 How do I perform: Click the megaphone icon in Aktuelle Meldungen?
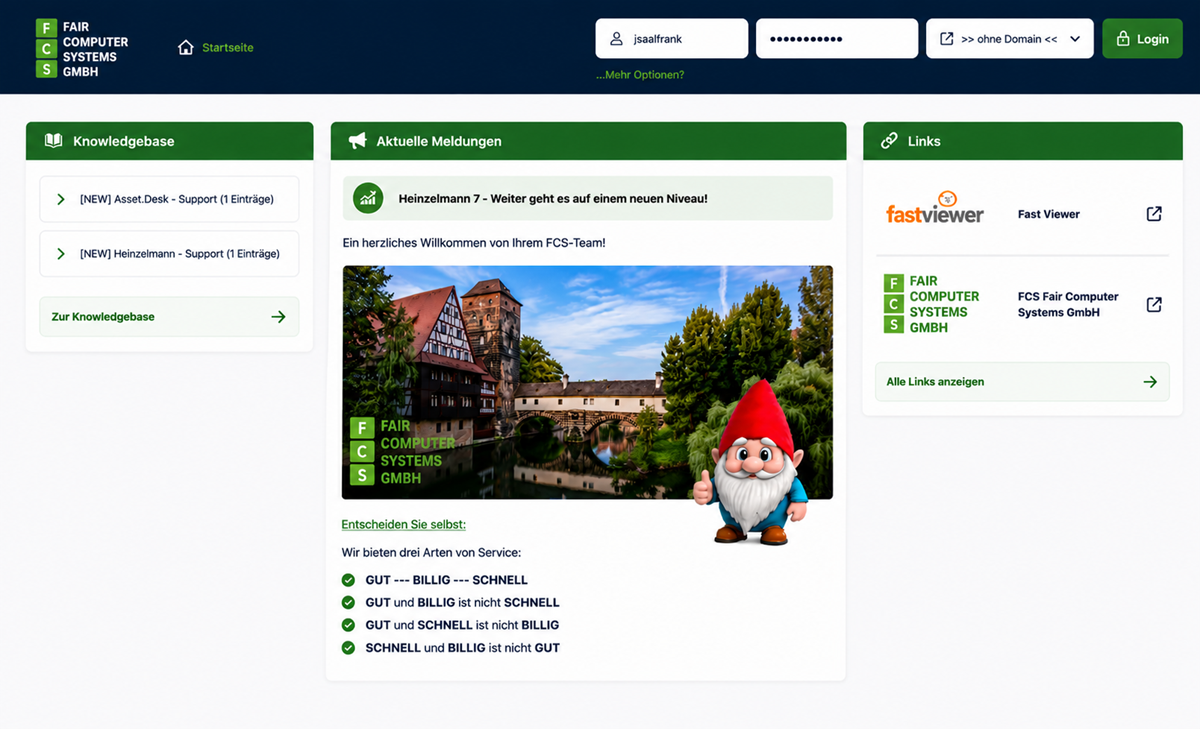point(357,141)
